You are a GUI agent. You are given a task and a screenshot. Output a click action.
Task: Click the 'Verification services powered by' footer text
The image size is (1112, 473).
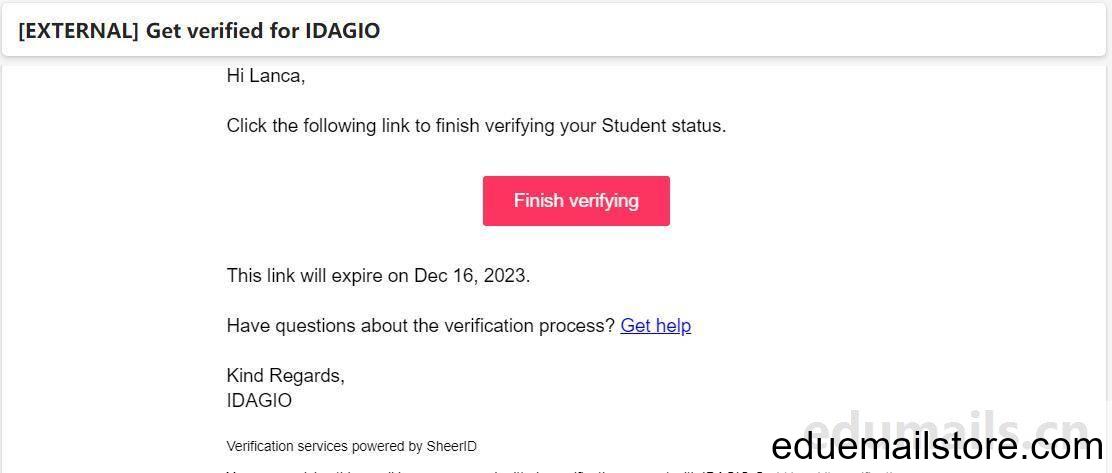pyautogui.click(x=325, y=446)
